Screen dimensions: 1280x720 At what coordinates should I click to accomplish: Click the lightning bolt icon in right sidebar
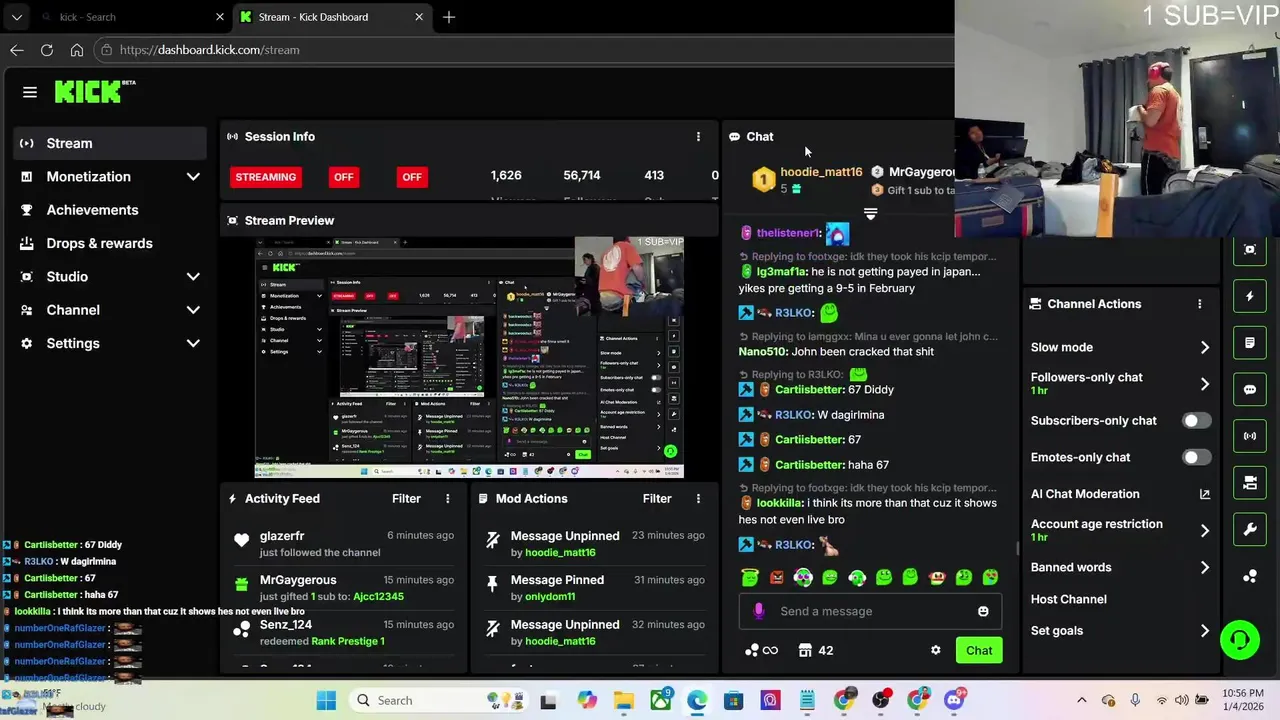pyautogui.click(x=1250, y=296)
